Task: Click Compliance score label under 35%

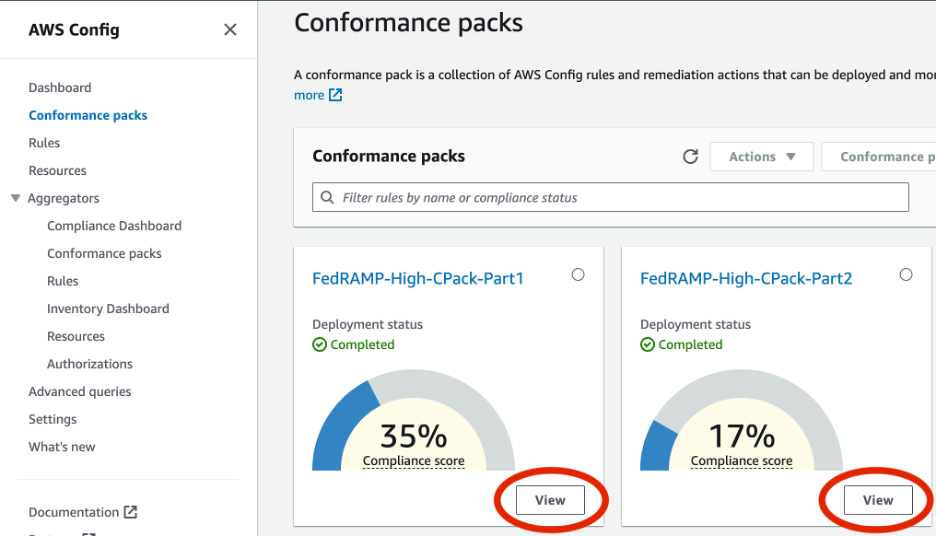Action: [413, 461]
